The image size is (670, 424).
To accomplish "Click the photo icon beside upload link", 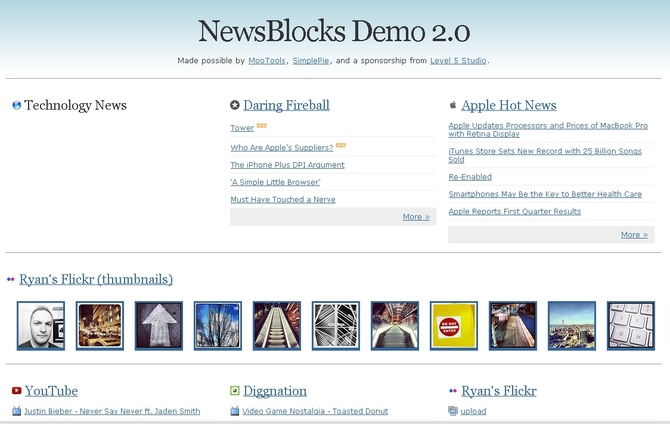I will pyautogui.click(x=453, y=411).
